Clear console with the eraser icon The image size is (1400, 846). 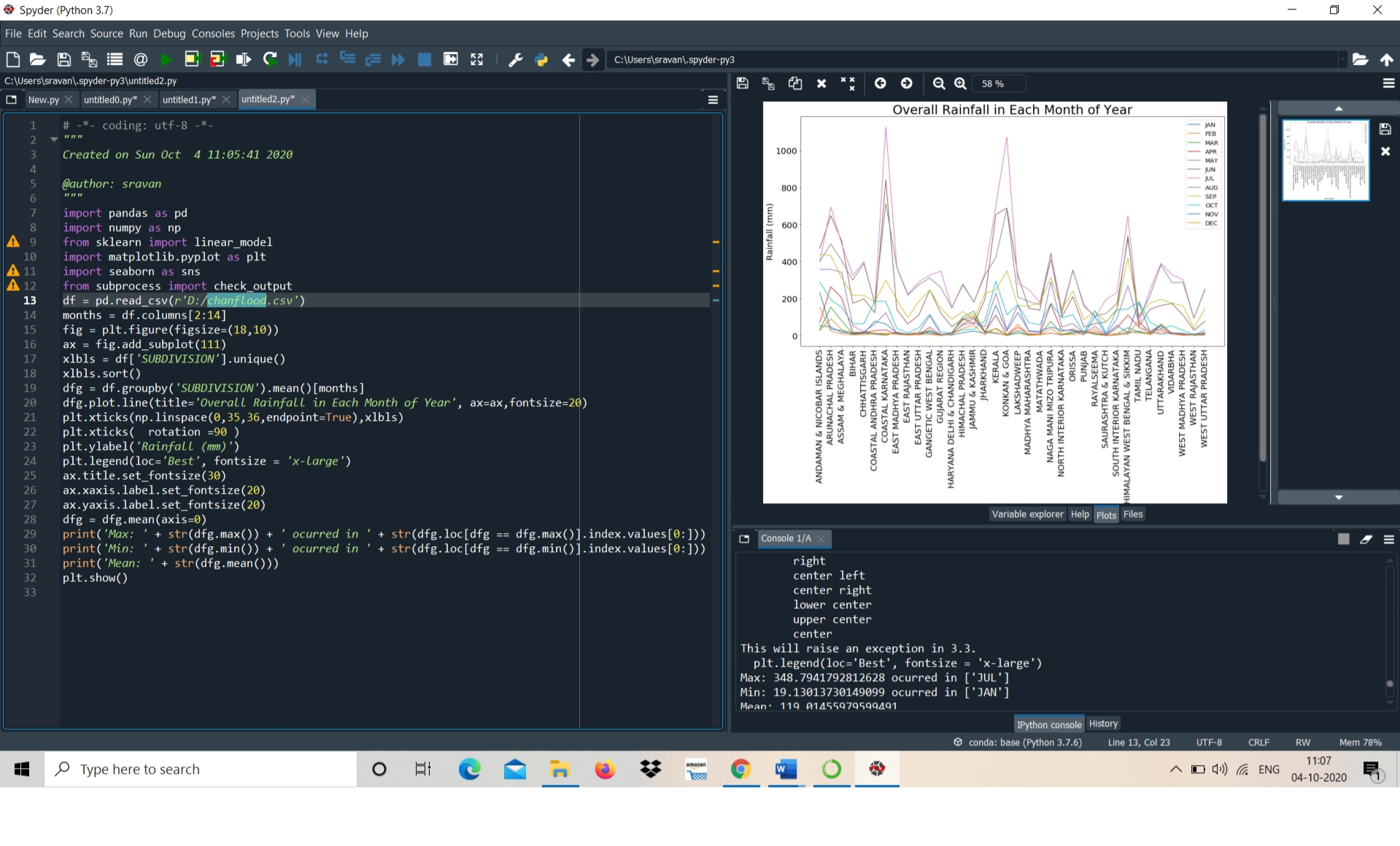click(1366, 539)
